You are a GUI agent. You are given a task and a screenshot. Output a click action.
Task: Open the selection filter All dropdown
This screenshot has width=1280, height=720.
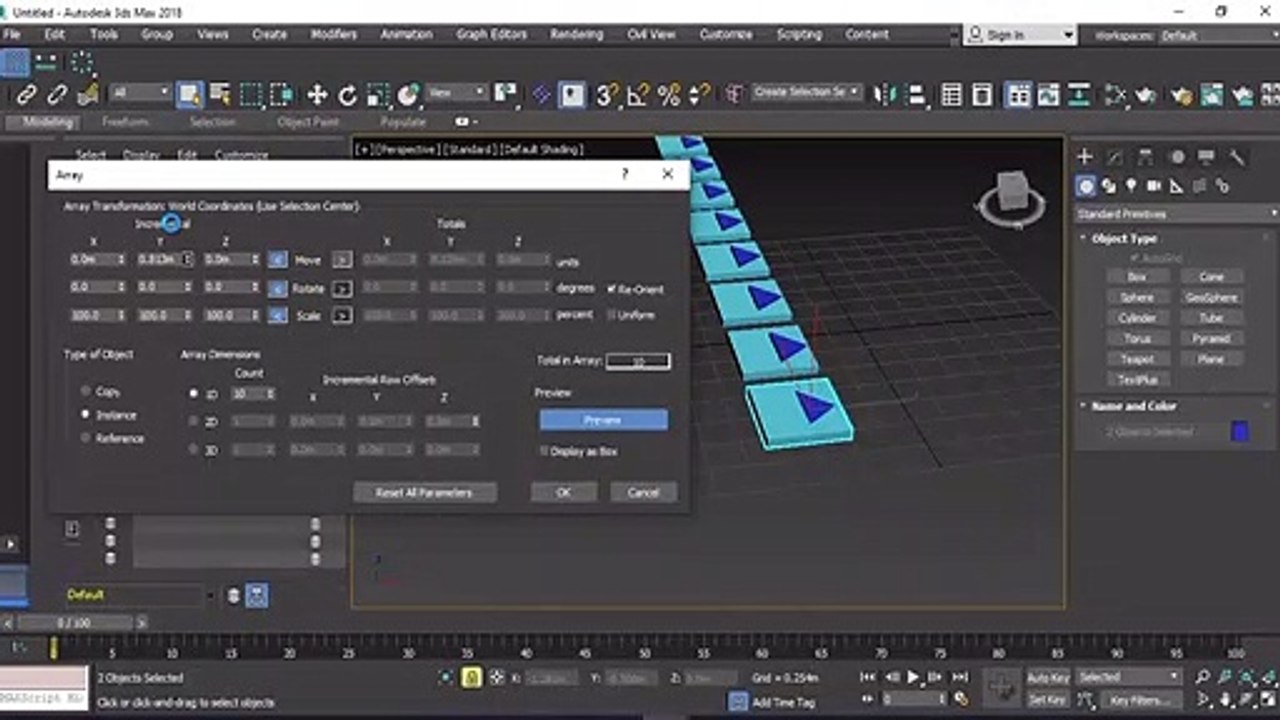click(x=141, y=93)
